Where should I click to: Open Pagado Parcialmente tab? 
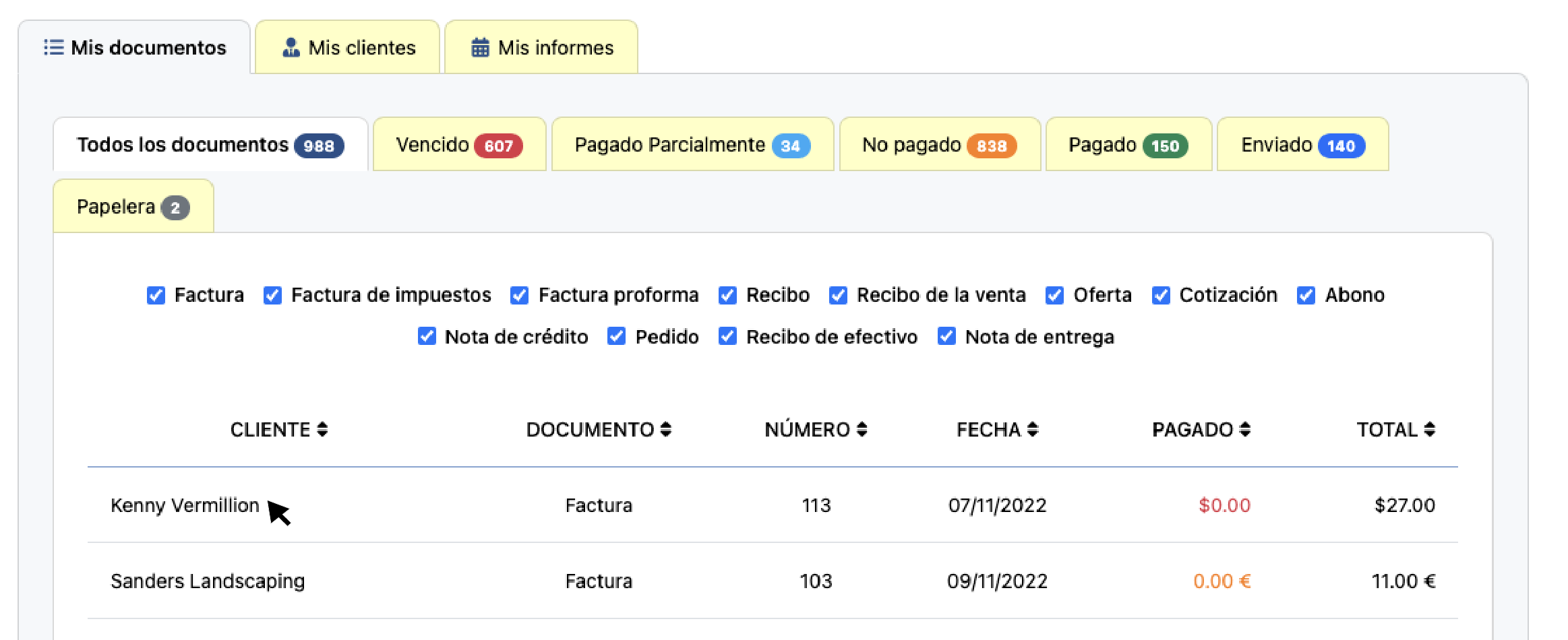pyautogui.click(x=692, y=145)
